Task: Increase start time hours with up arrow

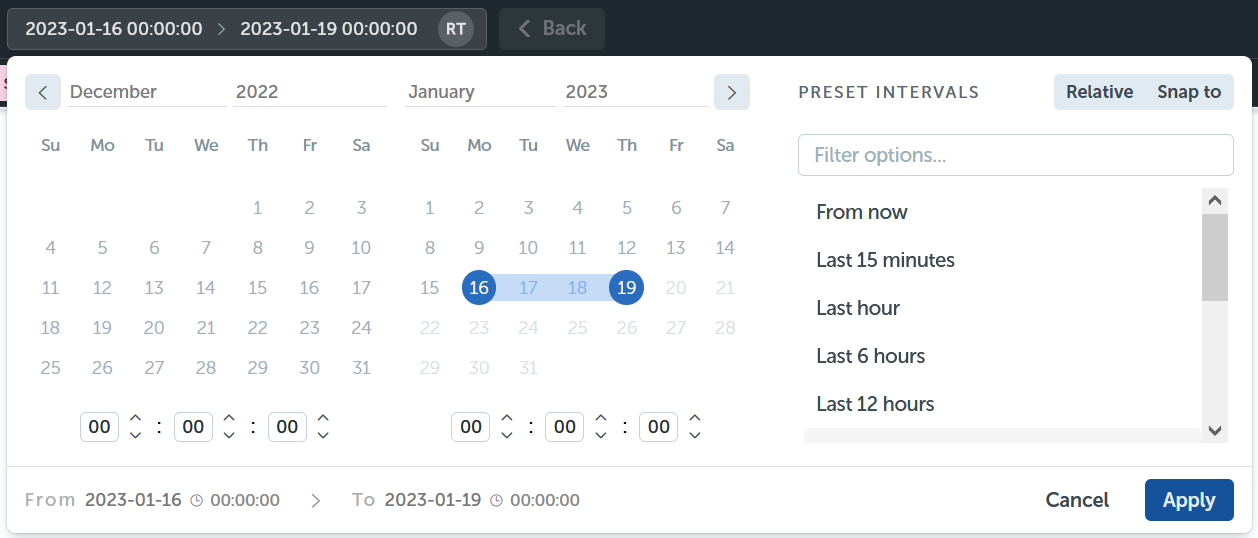Action: coord(135,418)
